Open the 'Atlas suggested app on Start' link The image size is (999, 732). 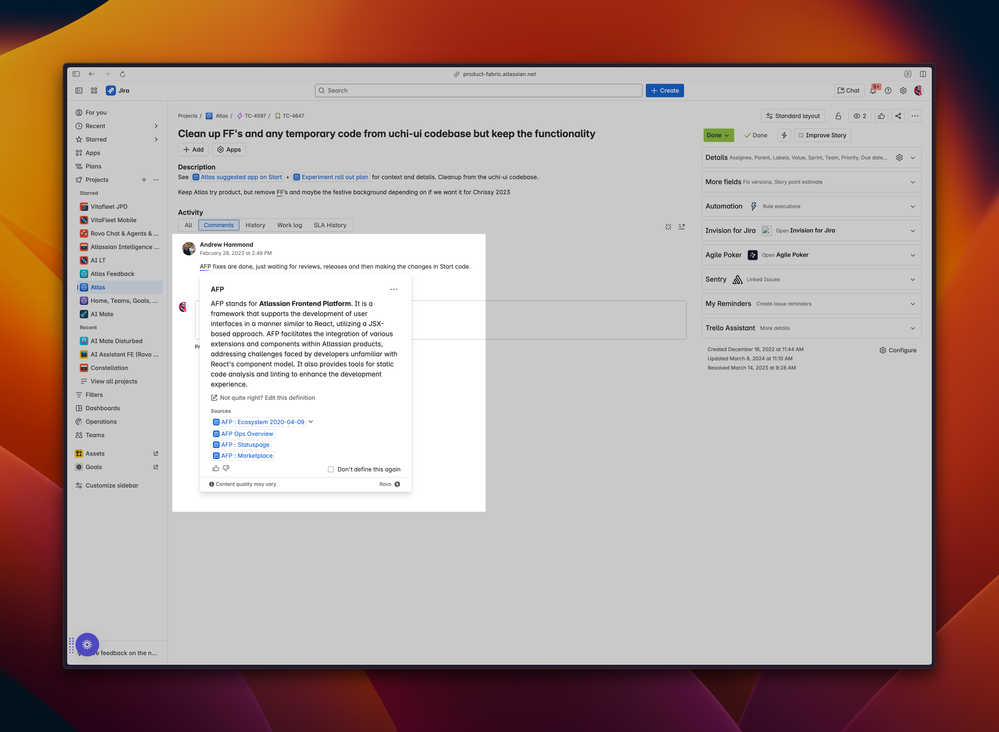pos(237,177)
